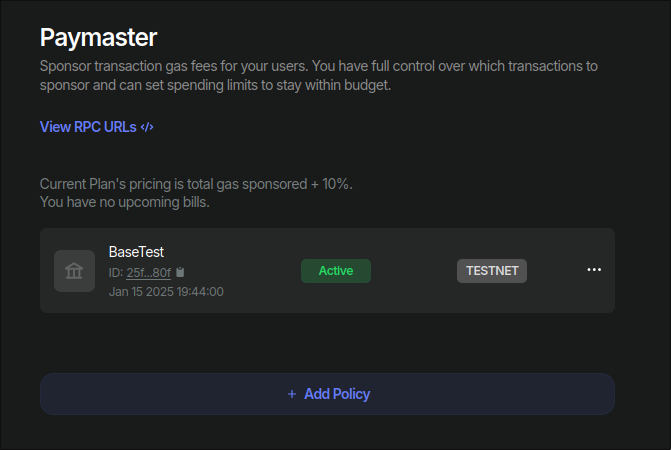671x450 pixels.
Task: Click the code brackets icon beside RPC URLs
Action: (147, 127)
